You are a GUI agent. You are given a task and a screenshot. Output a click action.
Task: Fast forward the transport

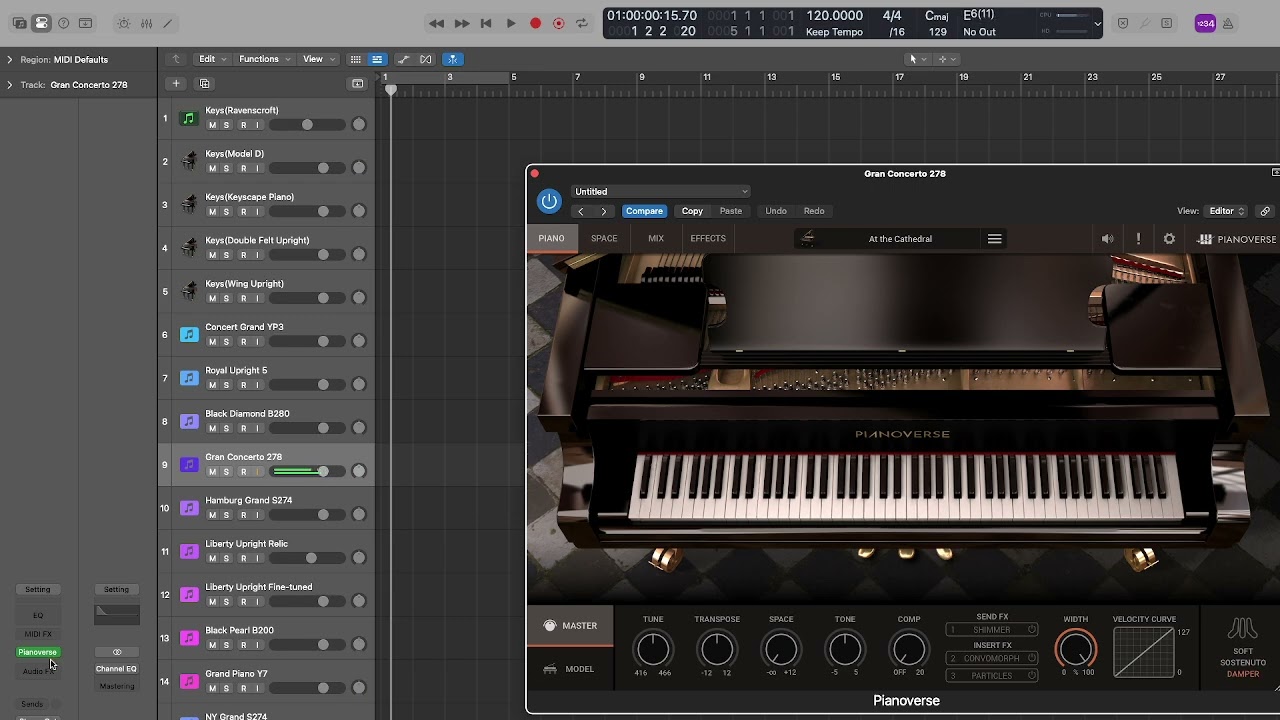(x=462, y=23)
